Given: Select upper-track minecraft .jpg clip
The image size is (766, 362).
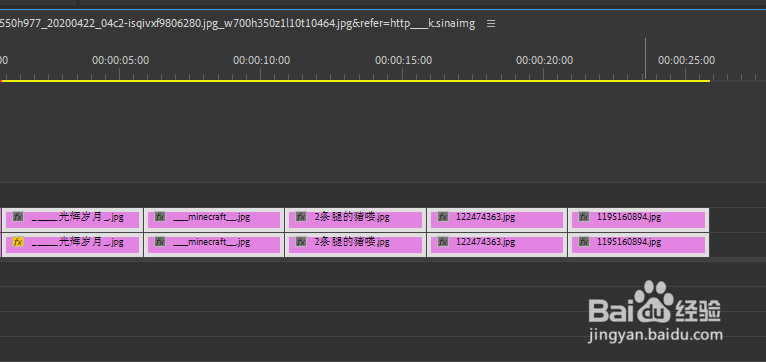Looking at the screenshot, I should [214, 220].
